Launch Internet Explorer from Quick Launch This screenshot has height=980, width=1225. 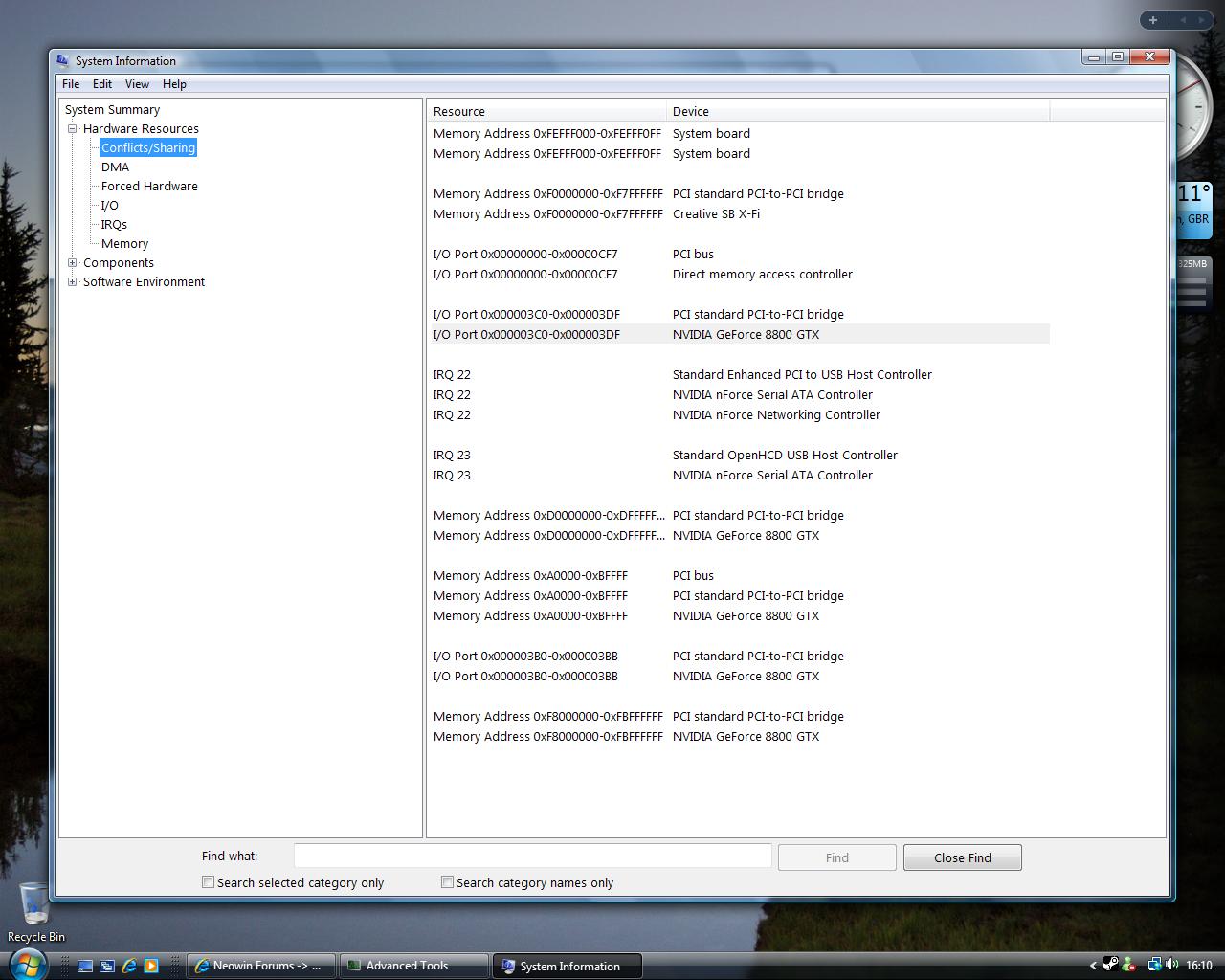tap(129, 966)
